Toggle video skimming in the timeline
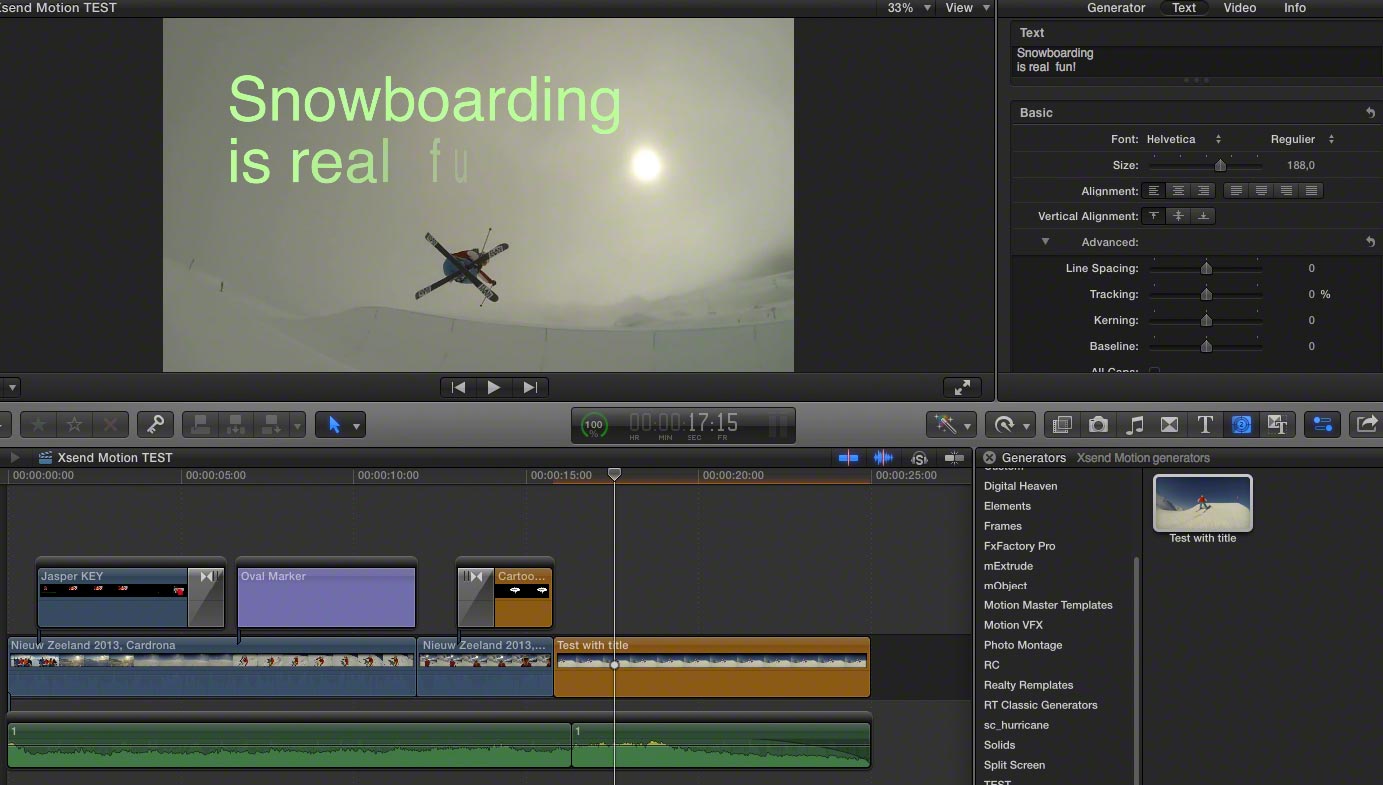1383x785 pixels. pos(848,458)
